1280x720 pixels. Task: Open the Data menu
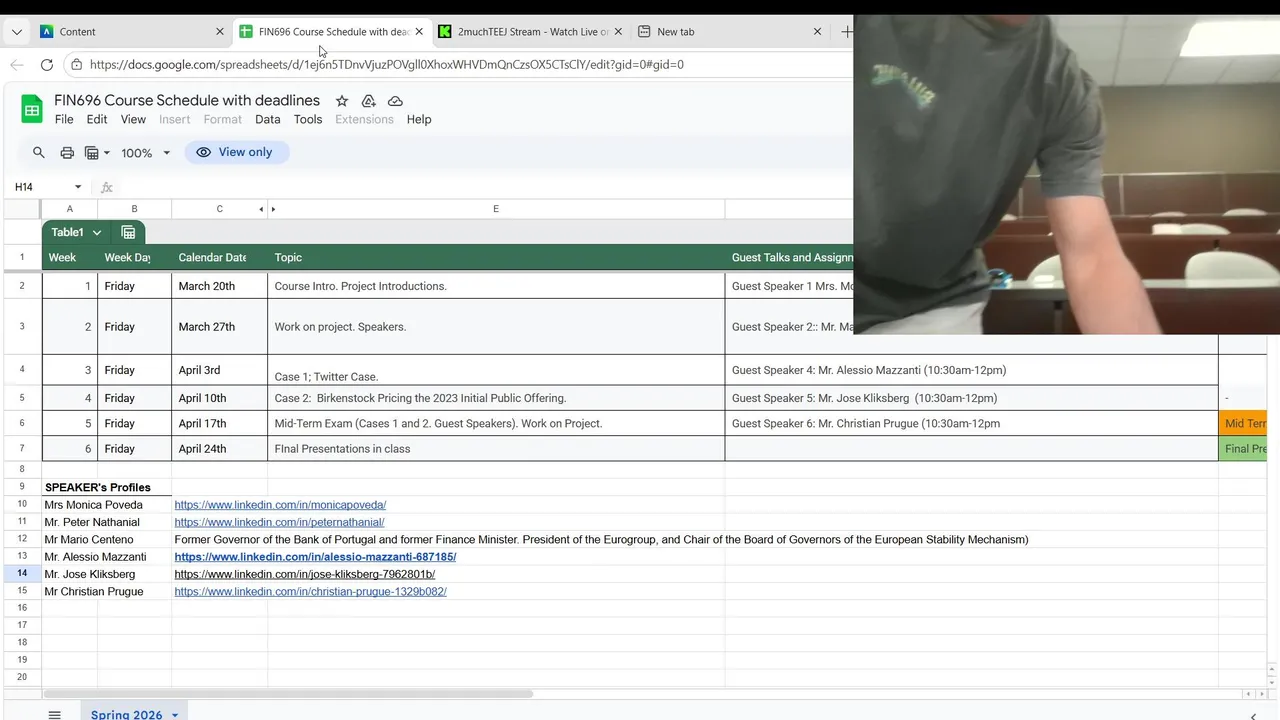[268, 119]
